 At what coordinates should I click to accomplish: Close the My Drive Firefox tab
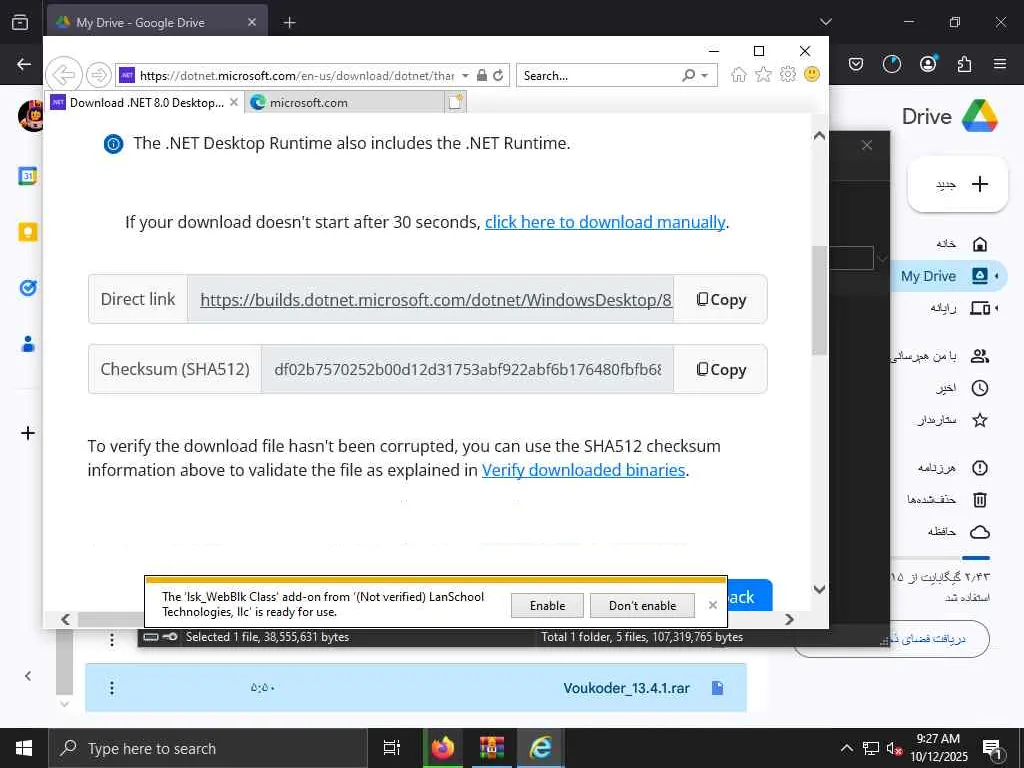pos(252,22)
